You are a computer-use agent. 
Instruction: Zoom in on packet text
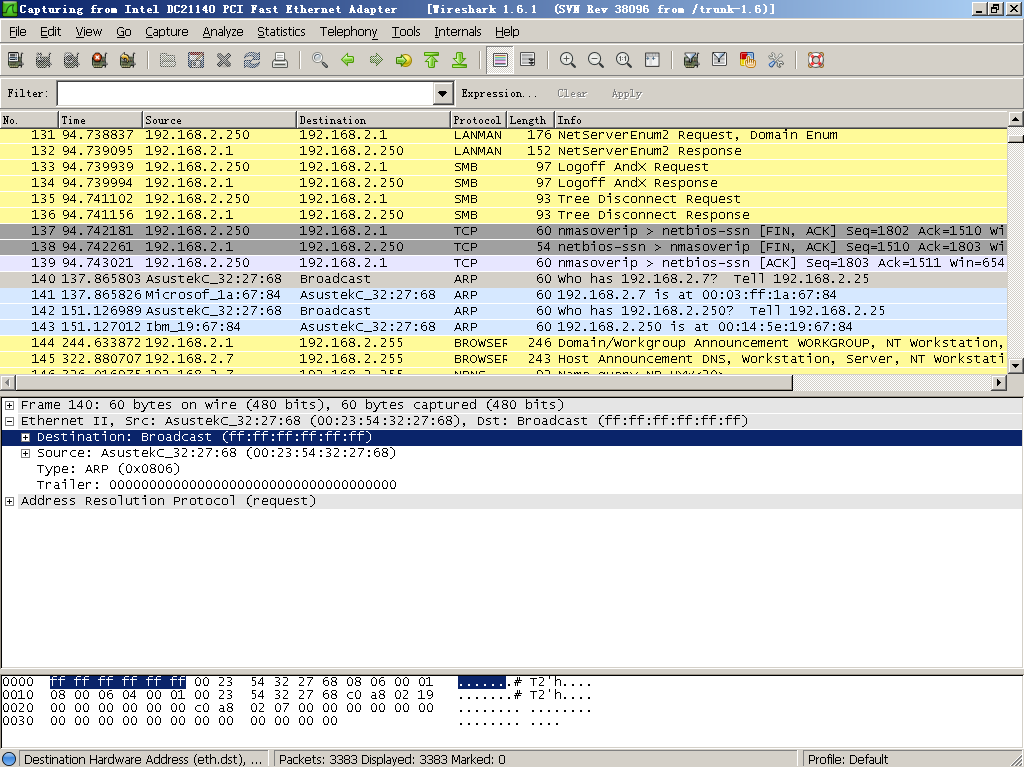(568, 61)
